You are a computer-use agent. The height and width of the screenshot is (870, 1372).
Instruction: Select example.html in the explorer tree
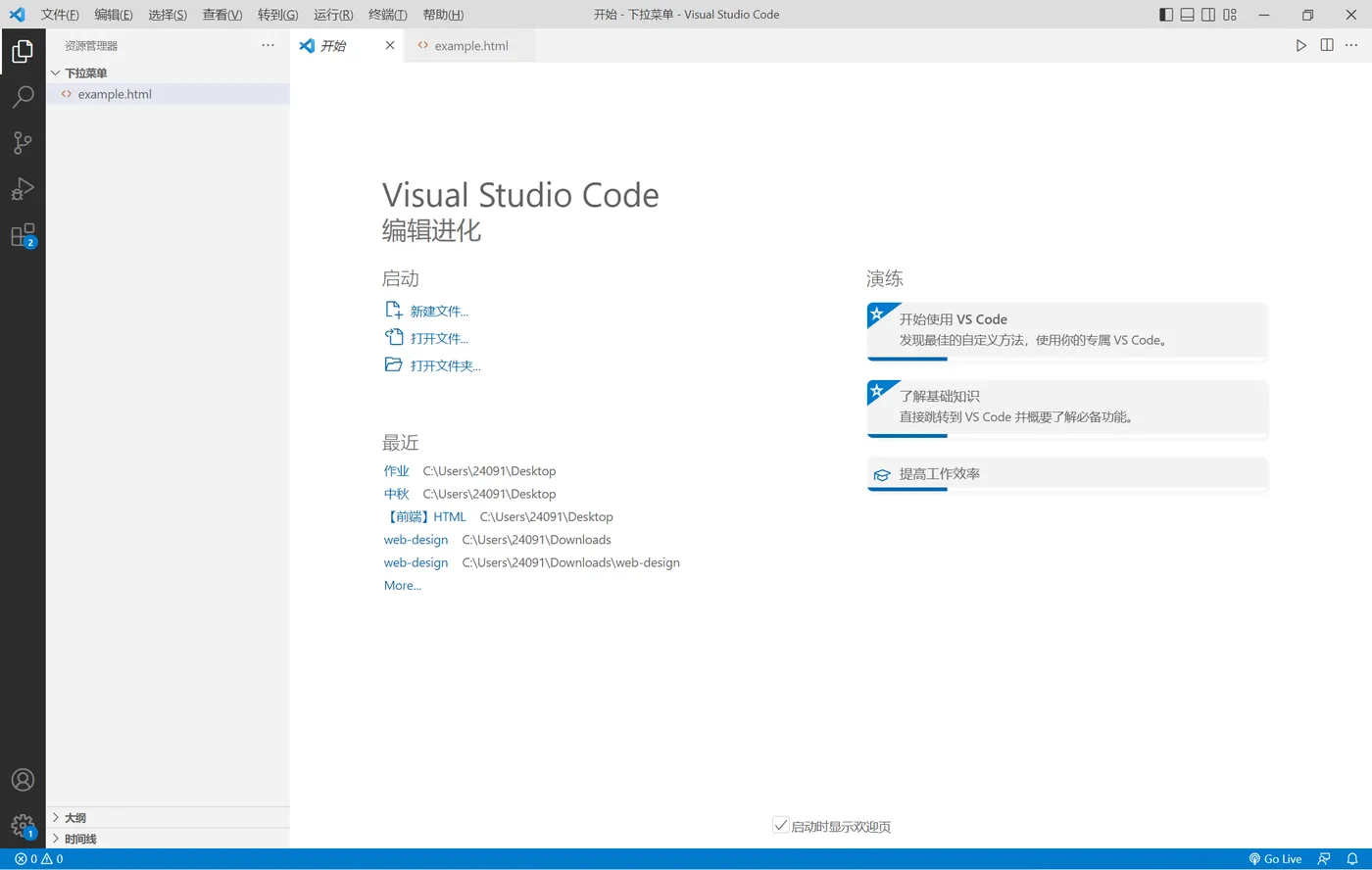168,94
